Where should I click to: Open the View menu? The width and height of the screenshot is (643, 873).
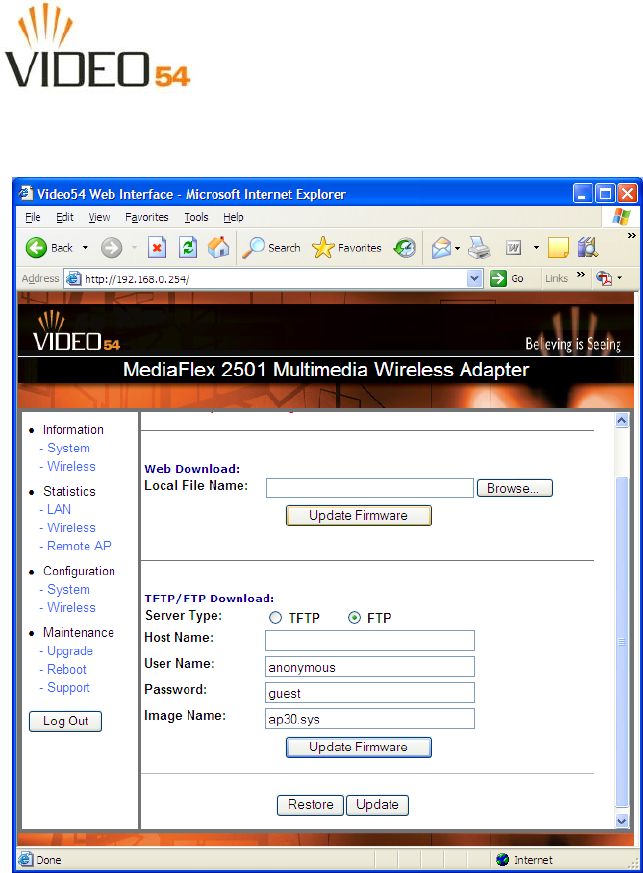(99, 217)
